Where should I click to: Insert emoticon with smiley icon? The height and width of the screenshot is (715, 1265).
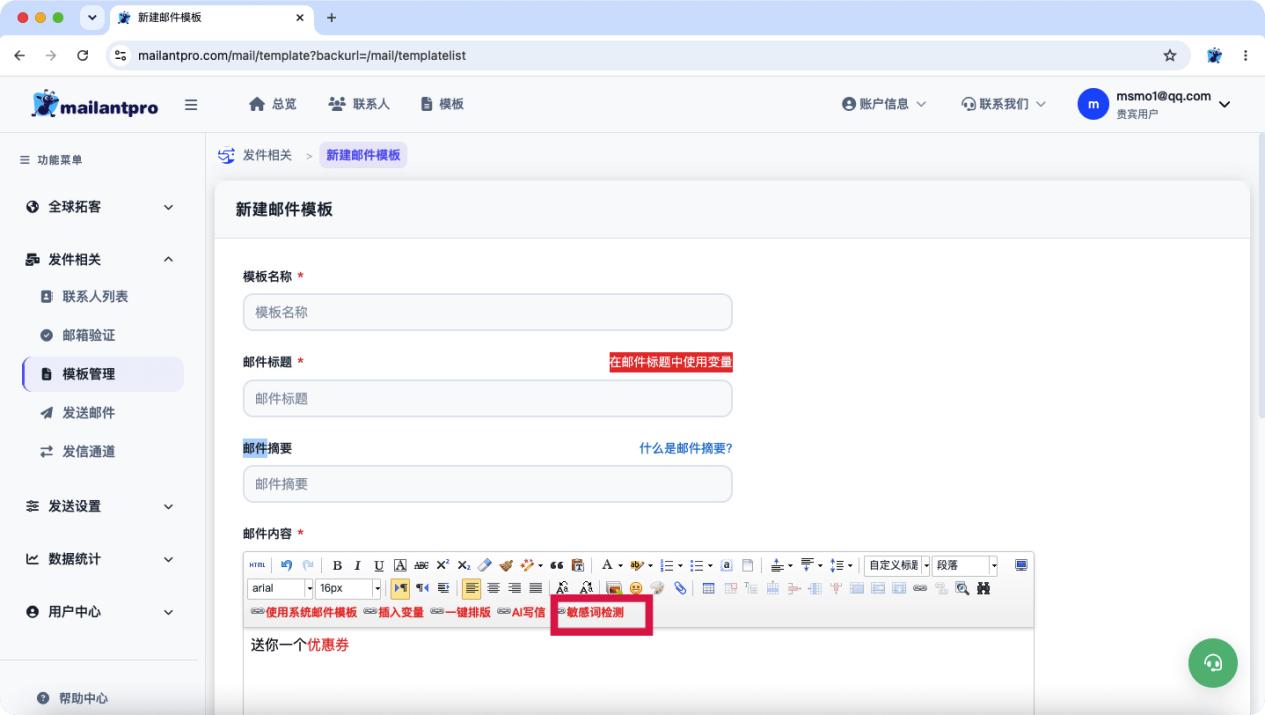coord(636,588)
